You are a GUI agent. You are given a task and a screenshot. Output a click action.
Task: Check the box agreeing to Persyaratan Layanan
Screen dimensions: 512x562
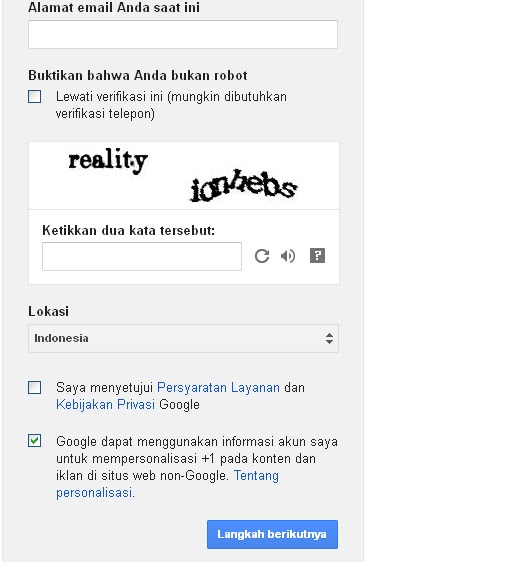[x=34, y=387]
